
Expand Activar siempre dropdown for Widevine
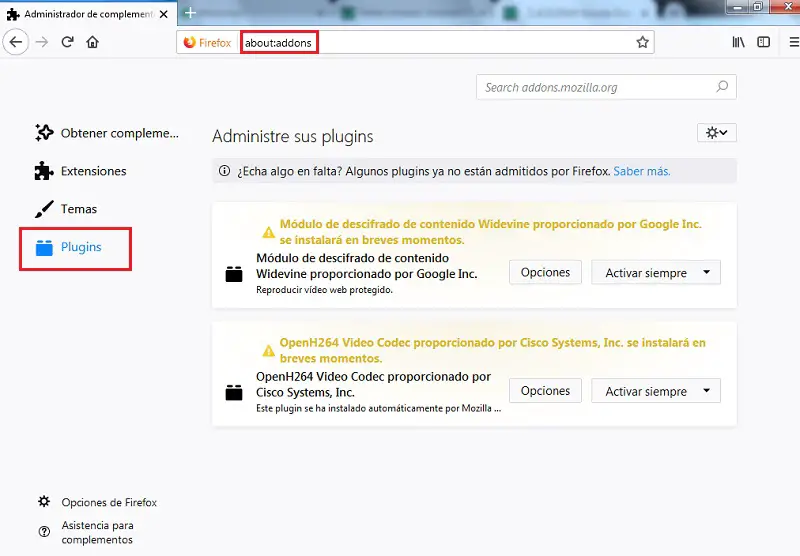click(656, 272)
